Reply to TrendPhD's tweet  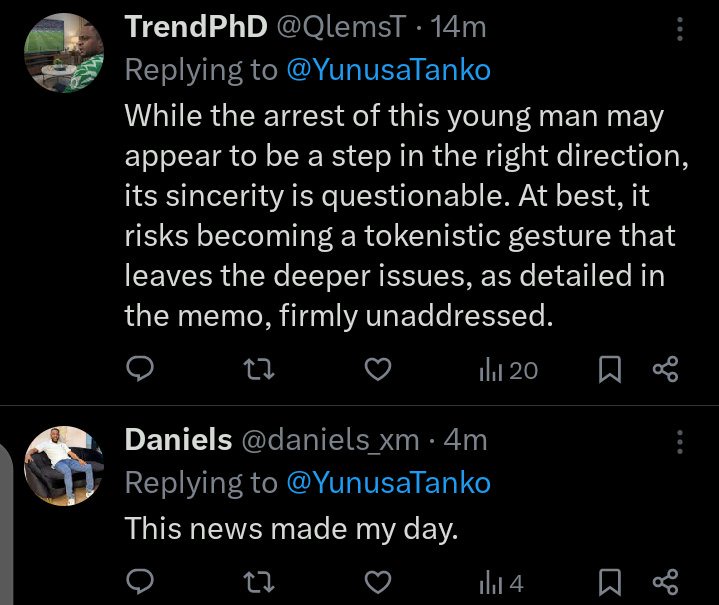[141, 370]
